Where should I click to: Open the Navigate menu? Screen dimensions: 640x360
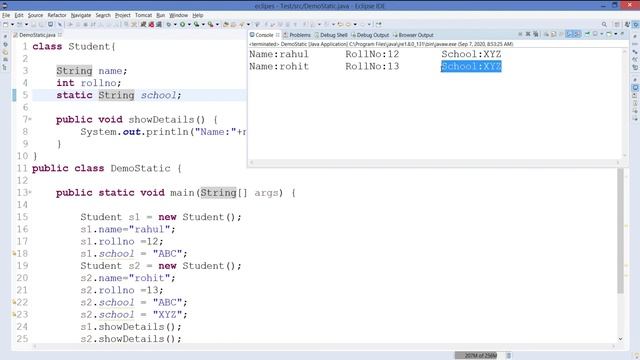pos(81,15)
